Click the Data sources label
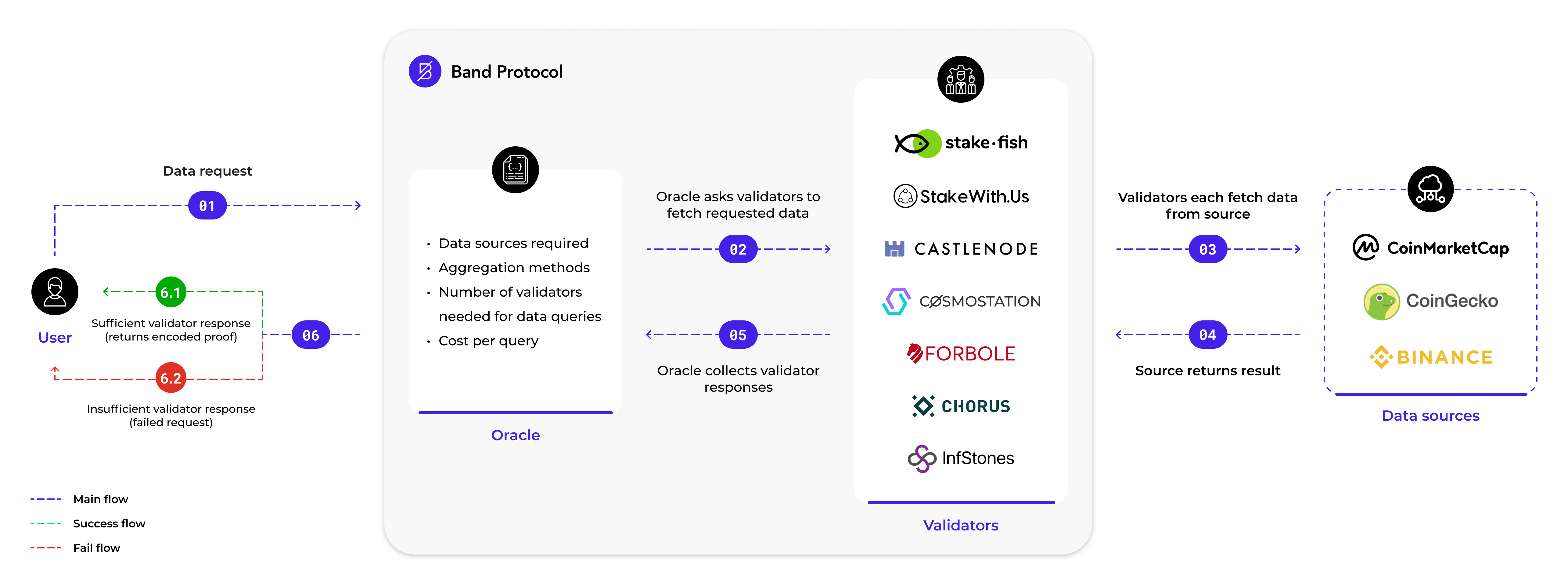The width and height of the screenshot is (1568, 585). (1430, 416)
